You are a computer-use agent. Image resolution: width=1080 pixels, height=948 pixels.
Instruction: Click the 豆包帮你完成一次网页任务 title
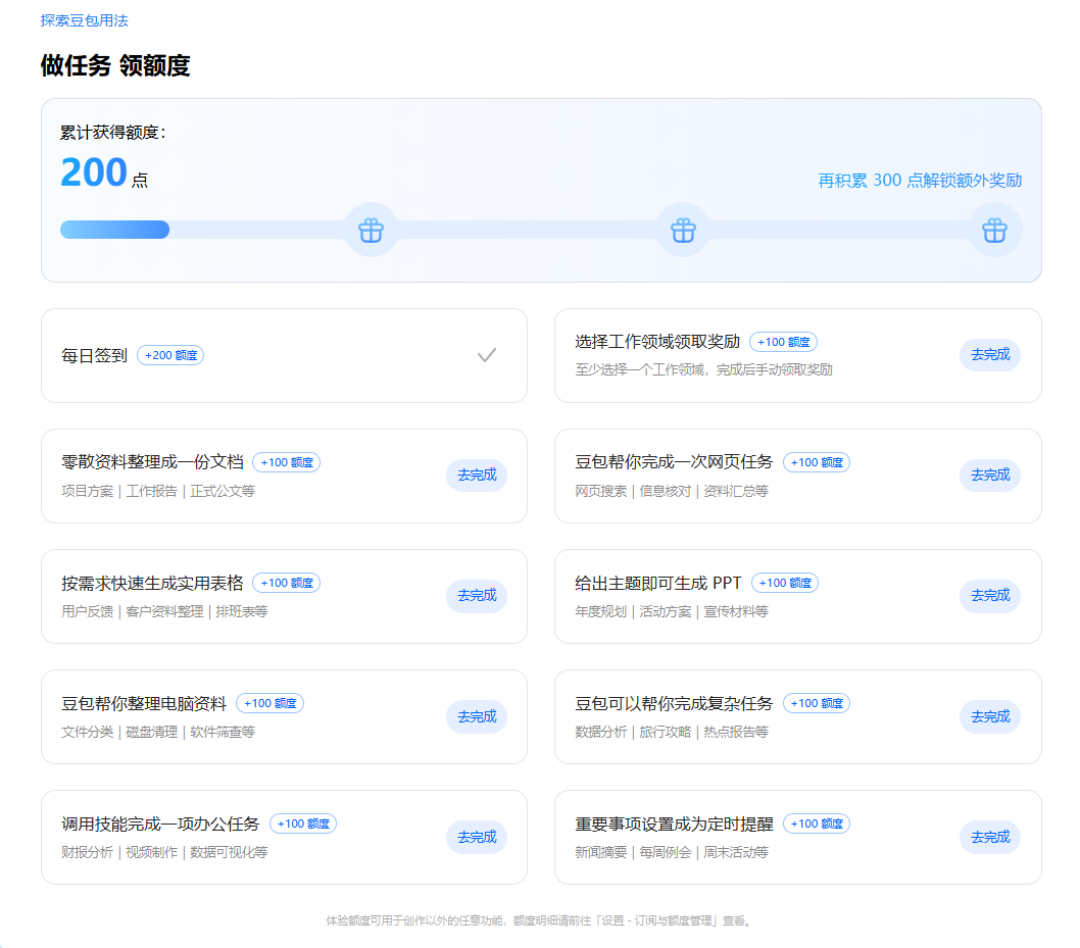click(674, 462)
